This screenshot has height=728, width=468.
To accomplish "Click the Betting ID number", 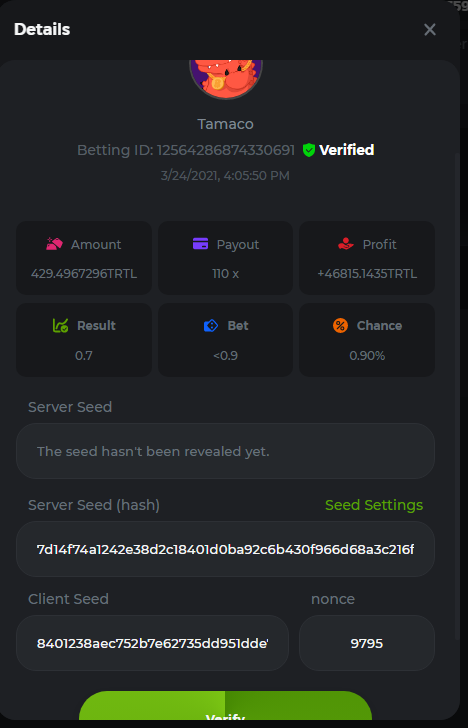I will point(226,150).
